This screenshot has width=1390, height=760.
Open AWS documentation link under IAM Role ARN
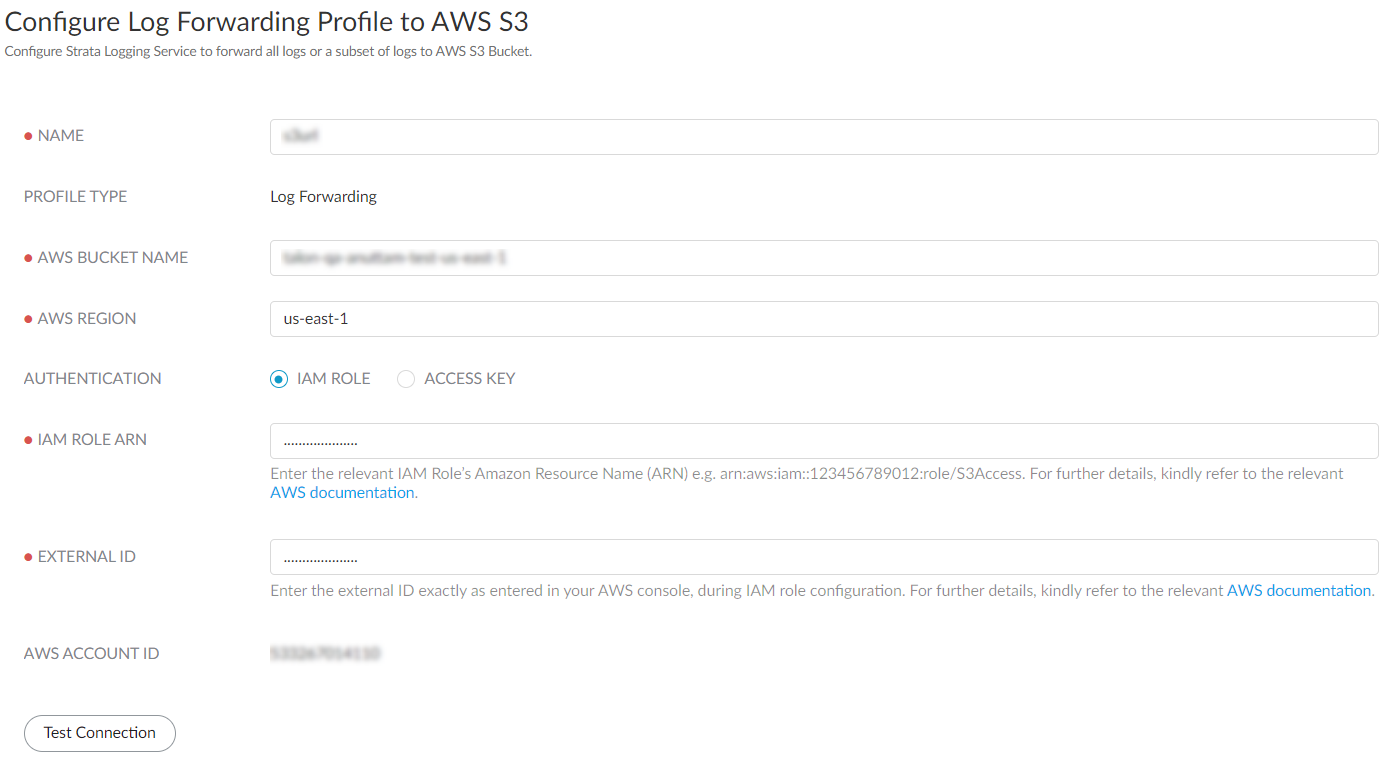(x=342, y=492)
